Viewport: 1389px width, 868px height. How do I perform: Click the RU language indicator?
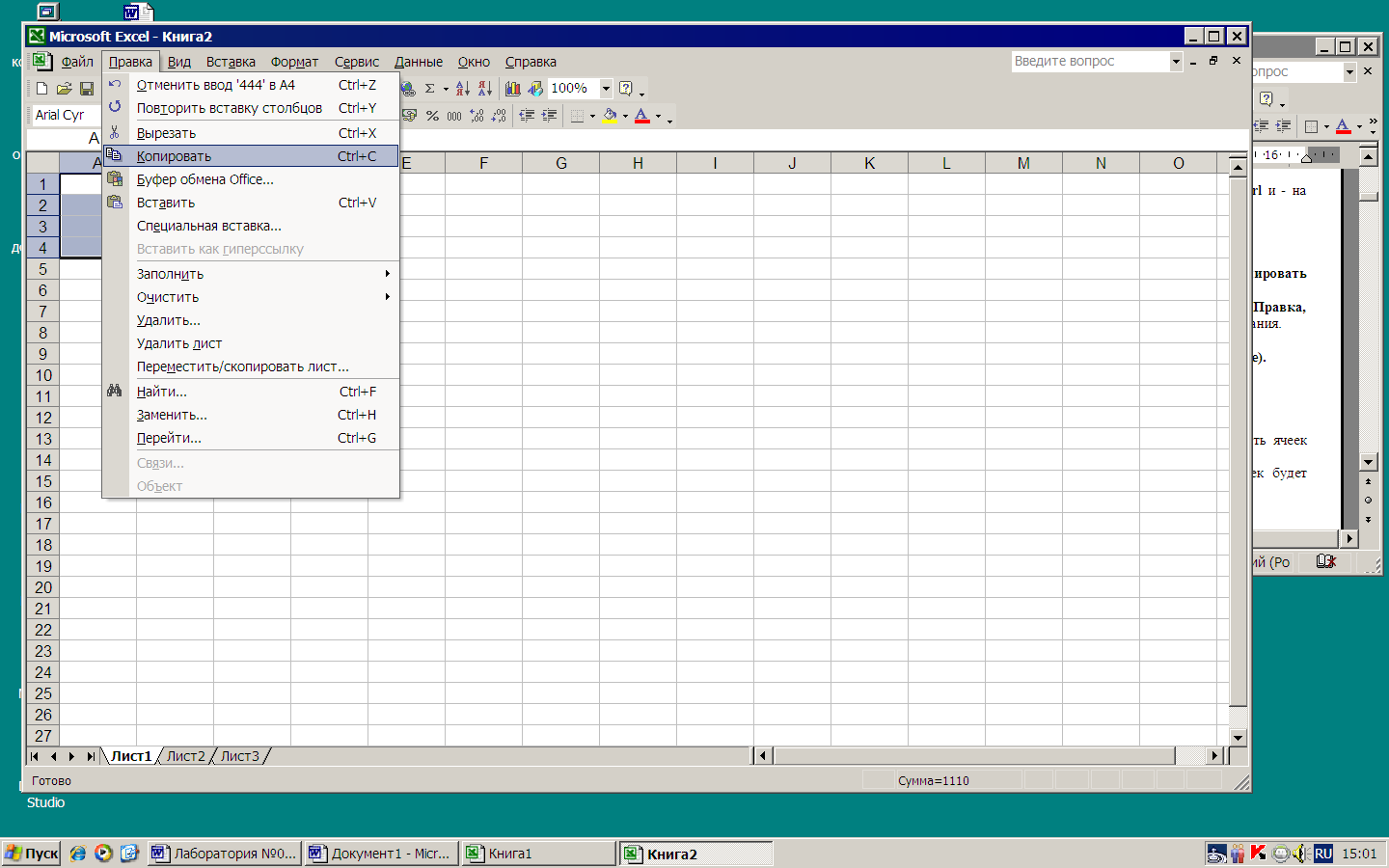(x=1323, y=854)
